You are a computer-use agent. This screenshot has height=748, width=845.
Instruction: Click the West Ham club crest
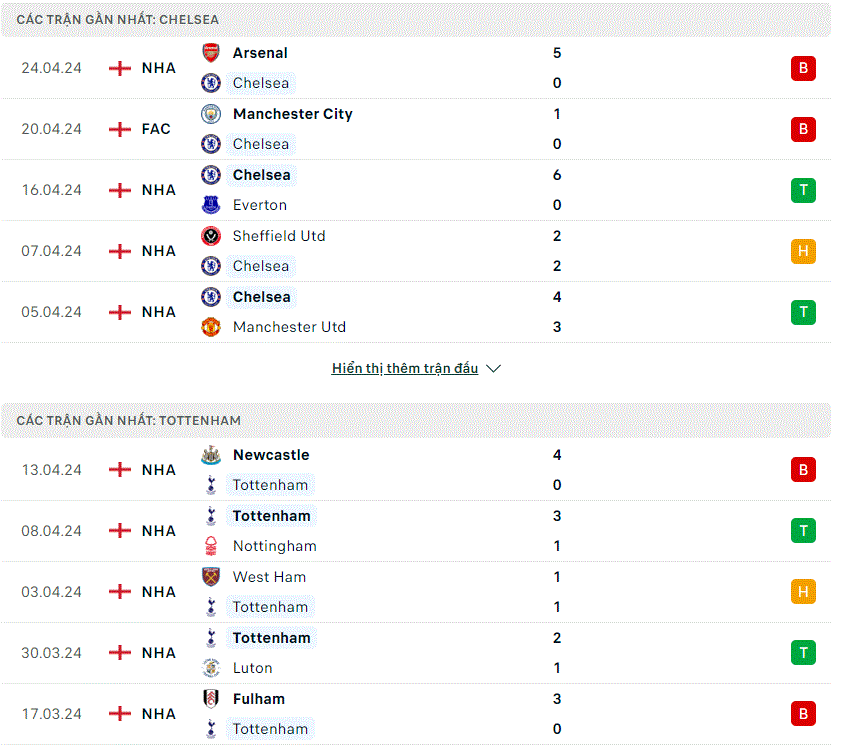pyautogui.click(x=211, y=577)
